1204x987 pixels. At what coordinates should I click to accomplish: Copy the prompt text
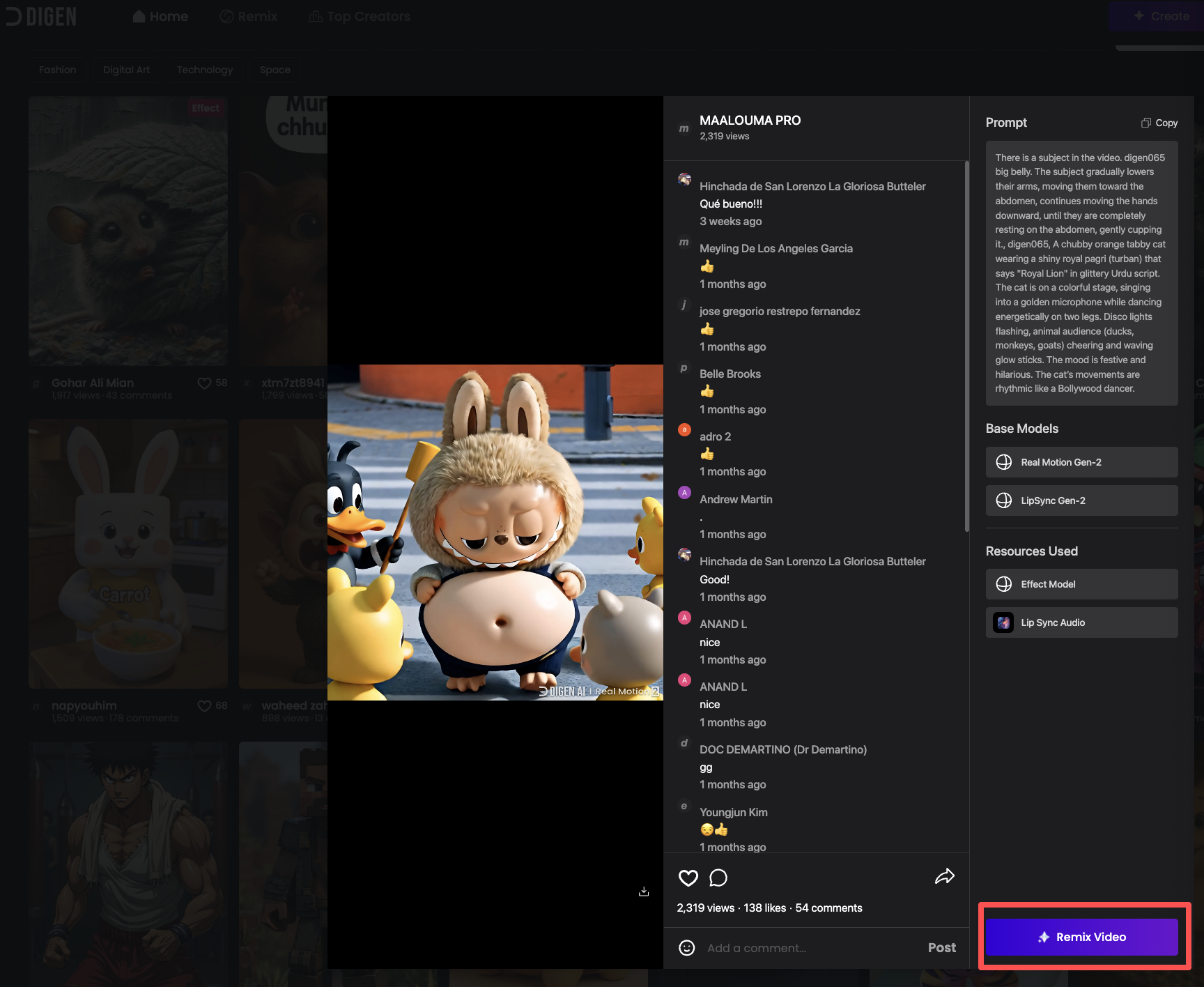1159,123
